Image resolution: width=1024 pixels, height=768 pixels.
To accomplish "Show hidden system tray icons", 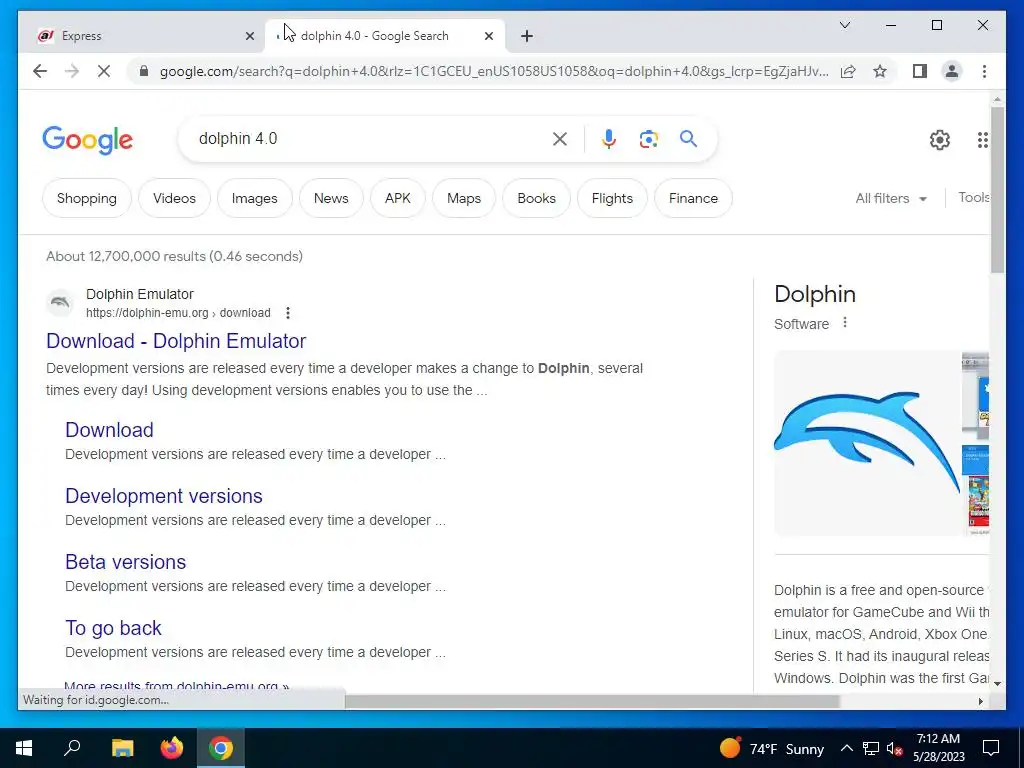I will point(846,748).
